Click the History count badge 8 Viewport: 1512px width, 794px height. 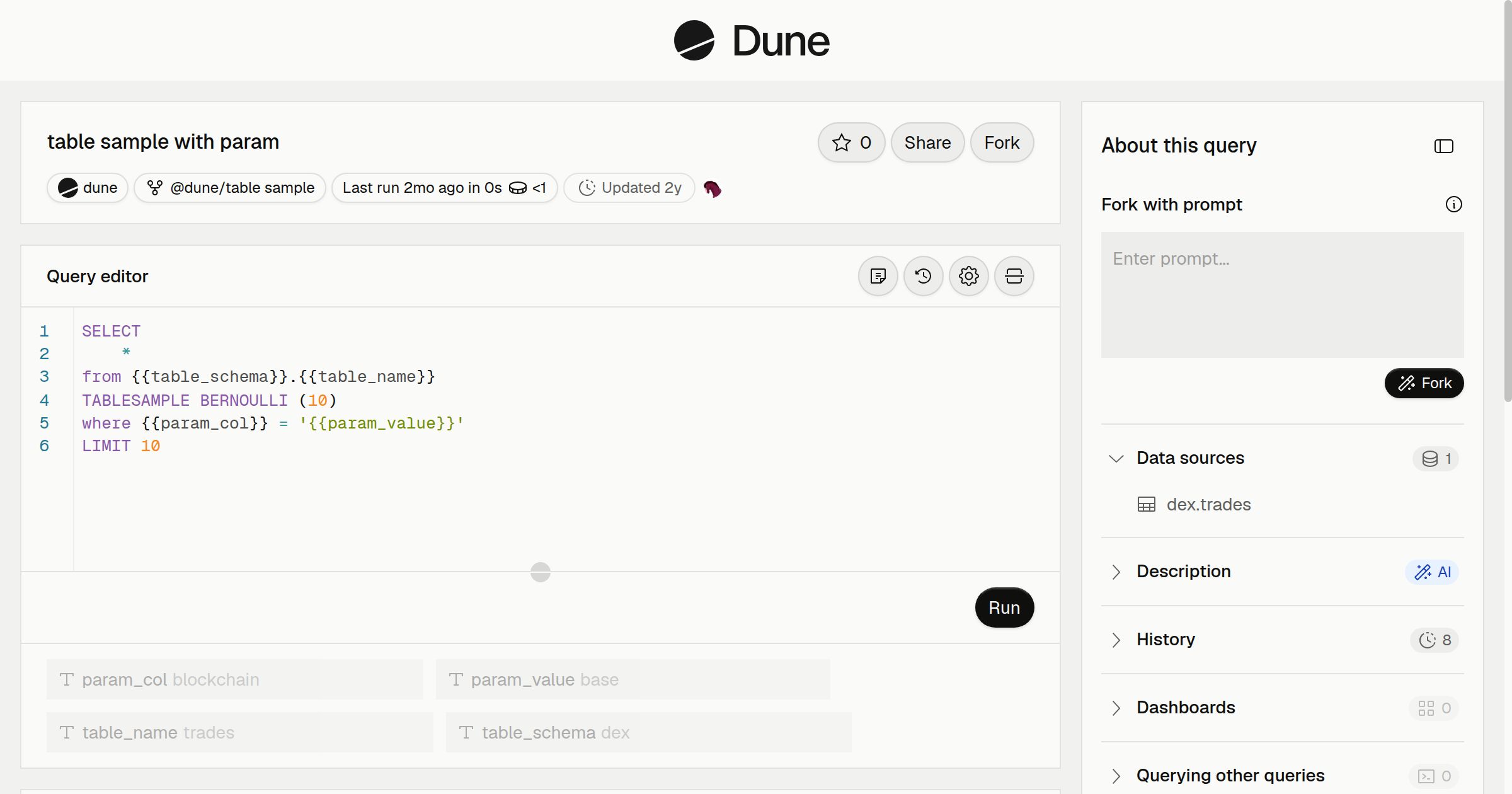pyautogui.click(x=1435, y=640)
